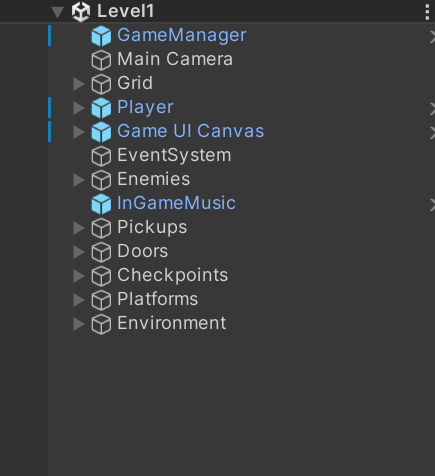
Task: Expand the Doors group arrow
Action: [x=79, y=252]
